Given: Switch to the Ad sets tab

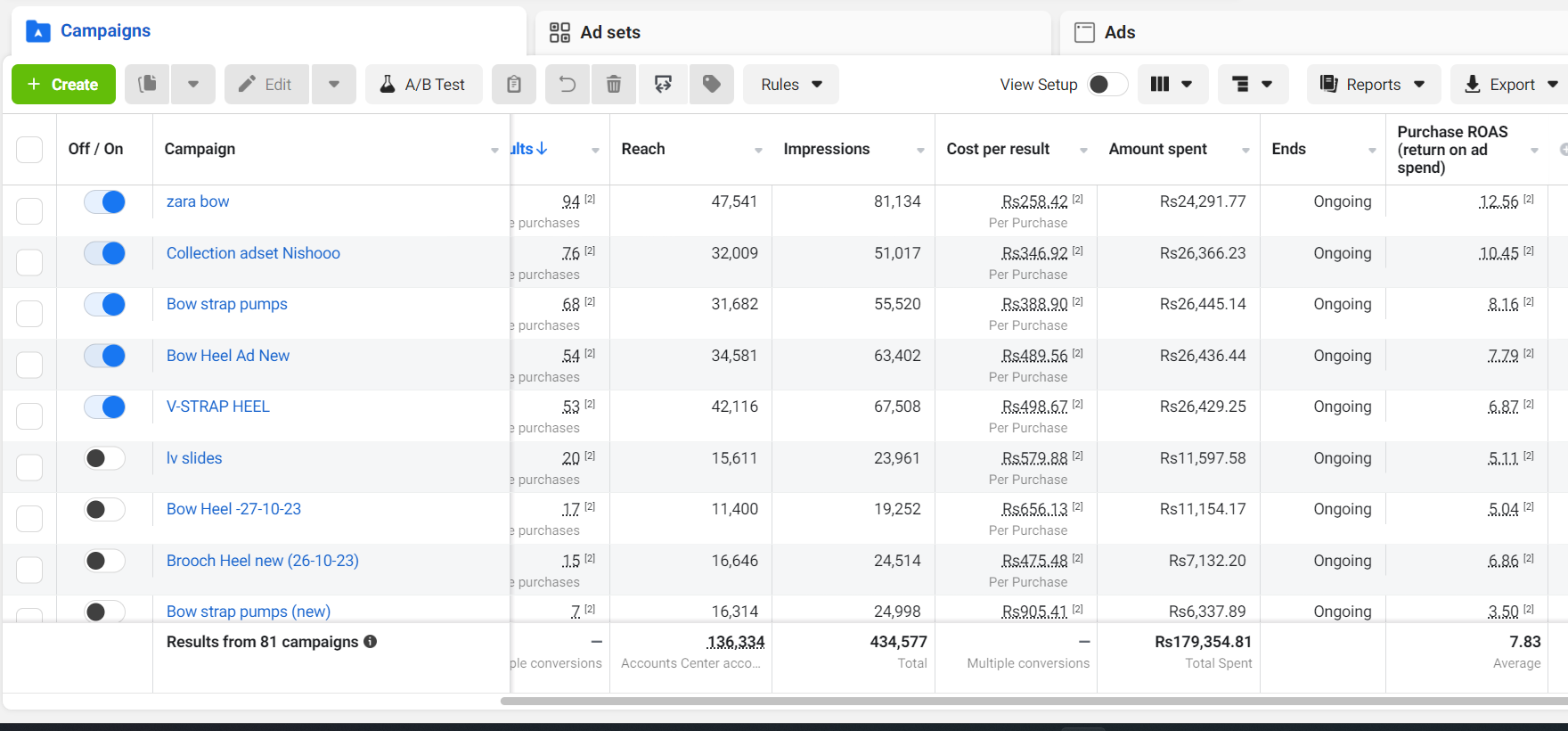Looking at the screenshot, I should pos(793,33).
